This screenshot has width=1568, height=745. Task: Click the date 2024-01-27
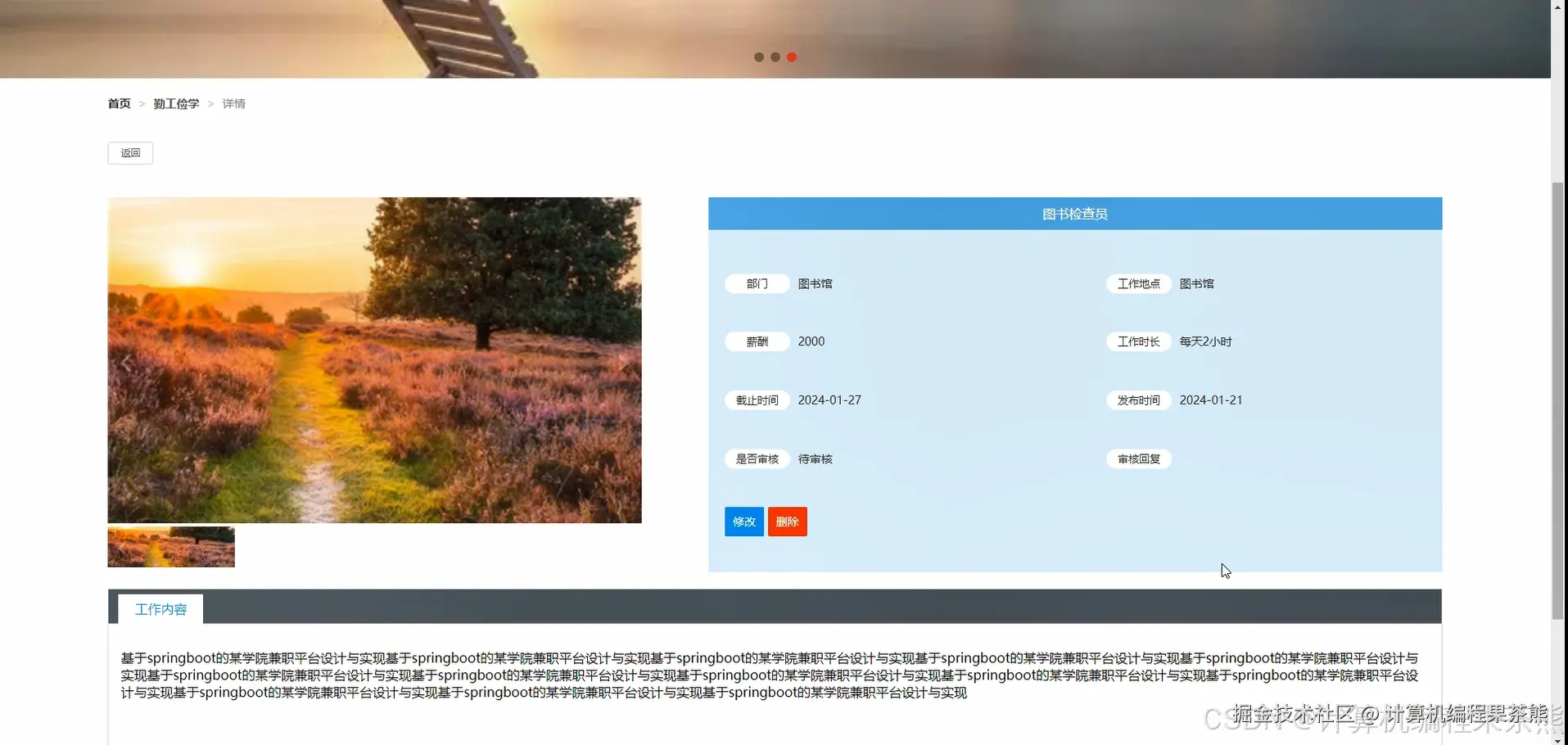pyautogui.click(x=829, y=400)
